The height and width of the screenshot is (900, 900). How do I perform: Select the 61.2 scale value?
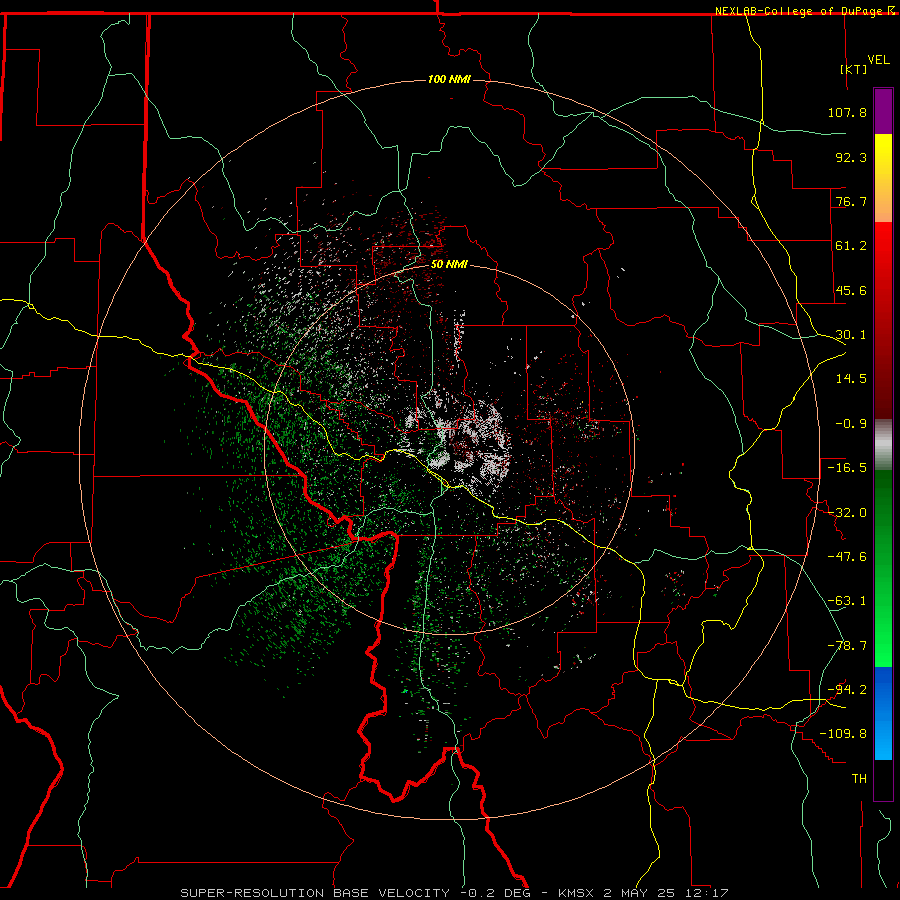(851, 246)
